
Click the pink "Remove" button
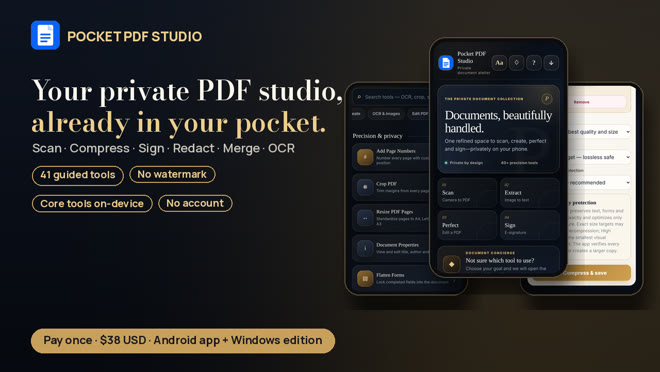[596, 102]
